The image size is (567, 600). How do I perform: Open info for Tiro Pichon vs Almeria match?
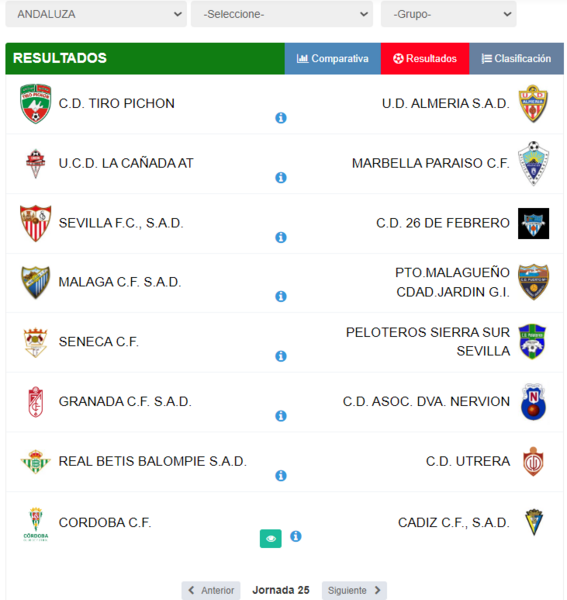point(281,118)
